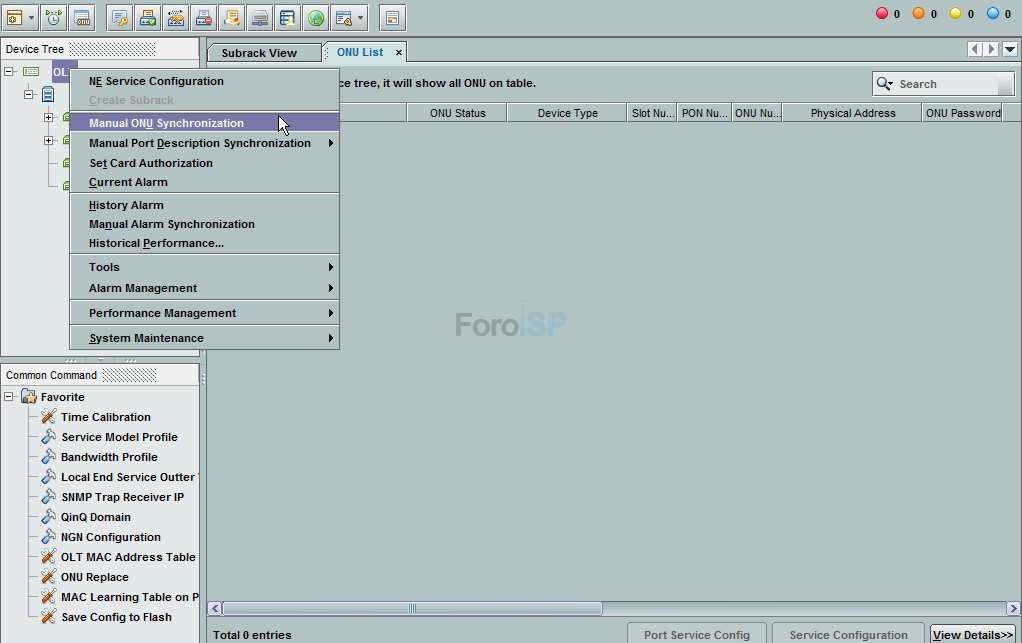Screen dimensions: 1022x643
Task: Click the View Details>> button
Action: click(x=972, y=635)
